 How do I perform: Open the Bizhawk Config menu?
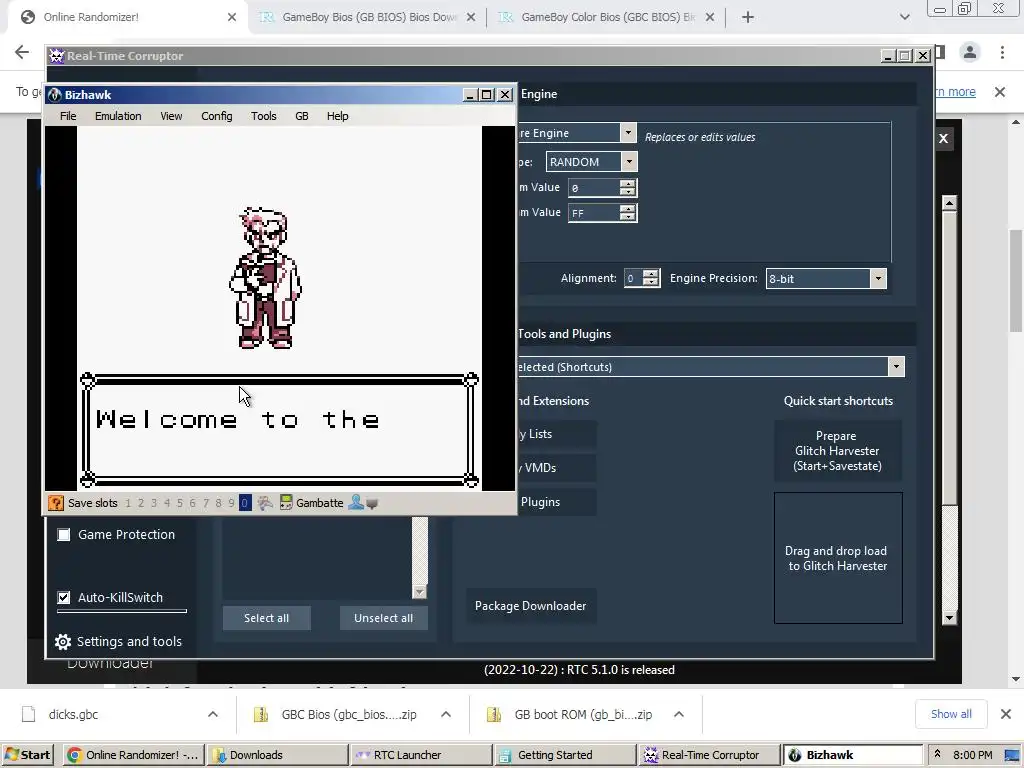click(216, 116)
